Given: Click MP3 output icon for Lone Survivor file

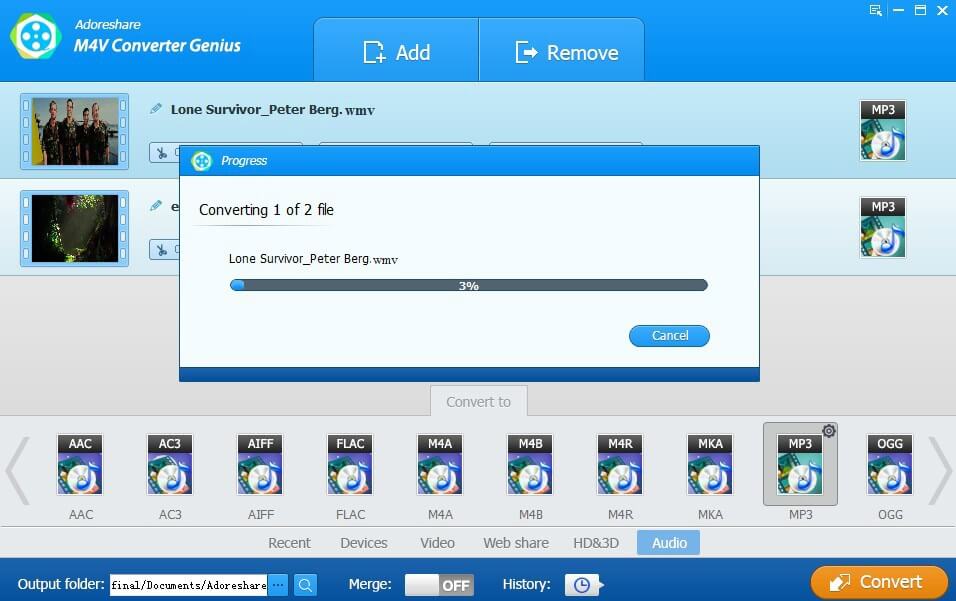Looking at the screenshot, I should [x=883, y=130].
